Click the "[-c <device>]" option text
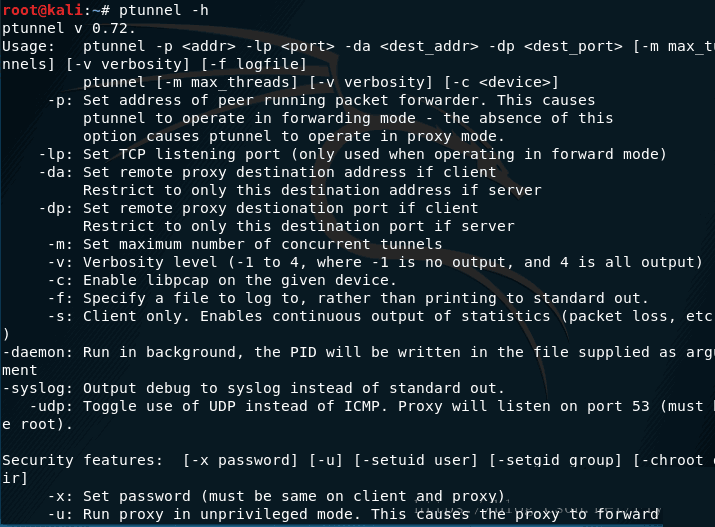Image resolution: width=715 pixels, height=527 pixels. click(x=501, y=83)
